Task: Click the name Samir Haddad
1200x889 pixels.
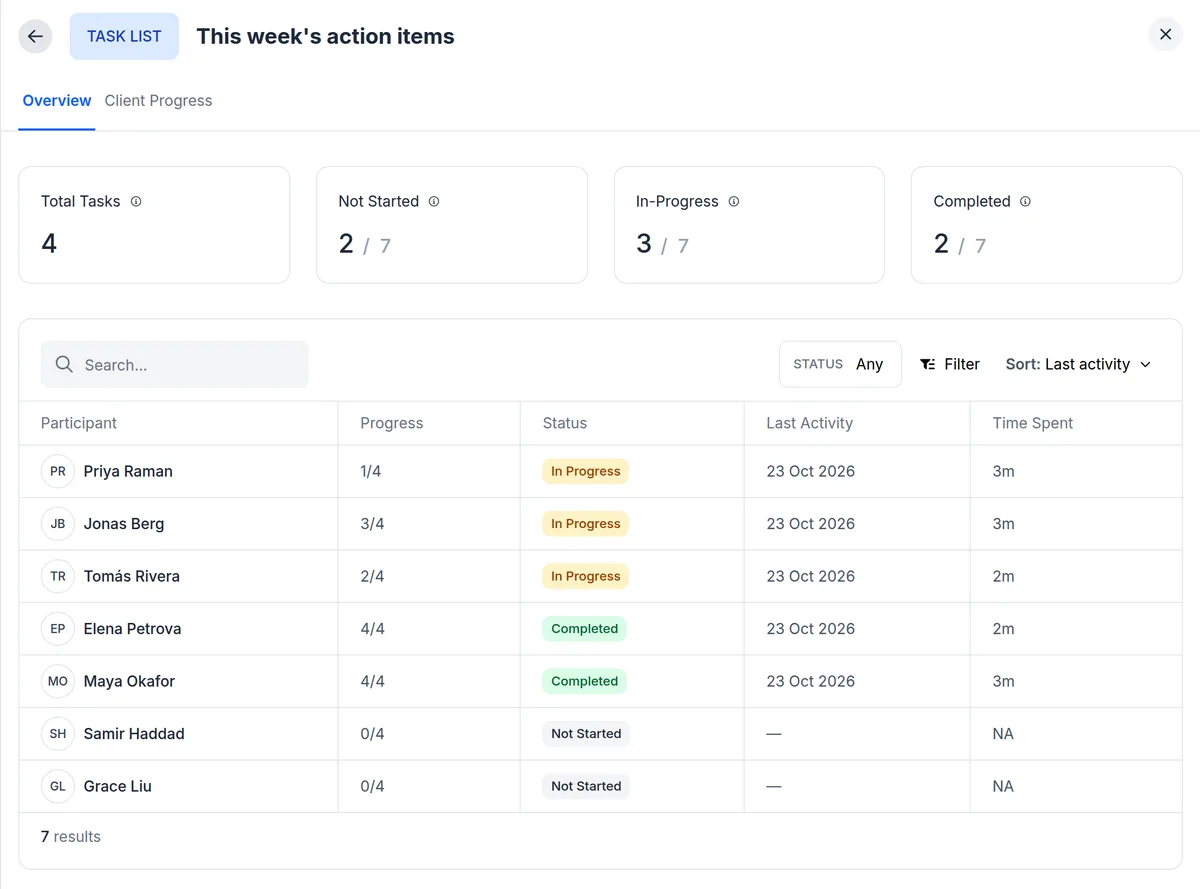Action: tap(134, 733)
